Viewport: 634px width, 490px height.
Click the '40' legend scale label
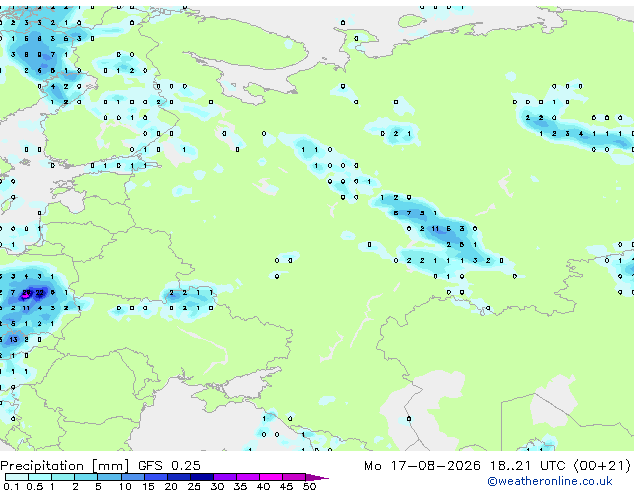[263, 486]
